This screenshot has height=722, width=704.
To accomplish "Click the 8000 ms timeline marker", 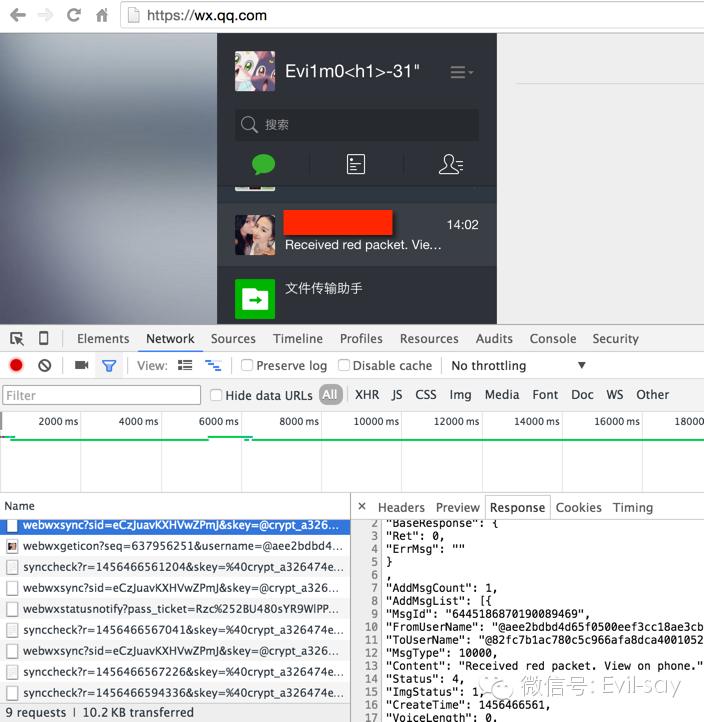I will click(x=299, y=421).
